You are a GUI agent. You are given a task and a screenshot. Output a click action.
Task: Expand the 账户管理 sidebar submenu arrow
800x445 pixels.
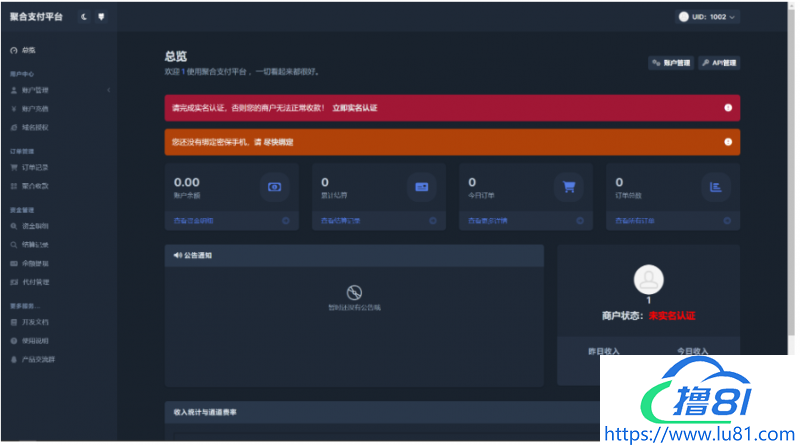coord(108,90)
